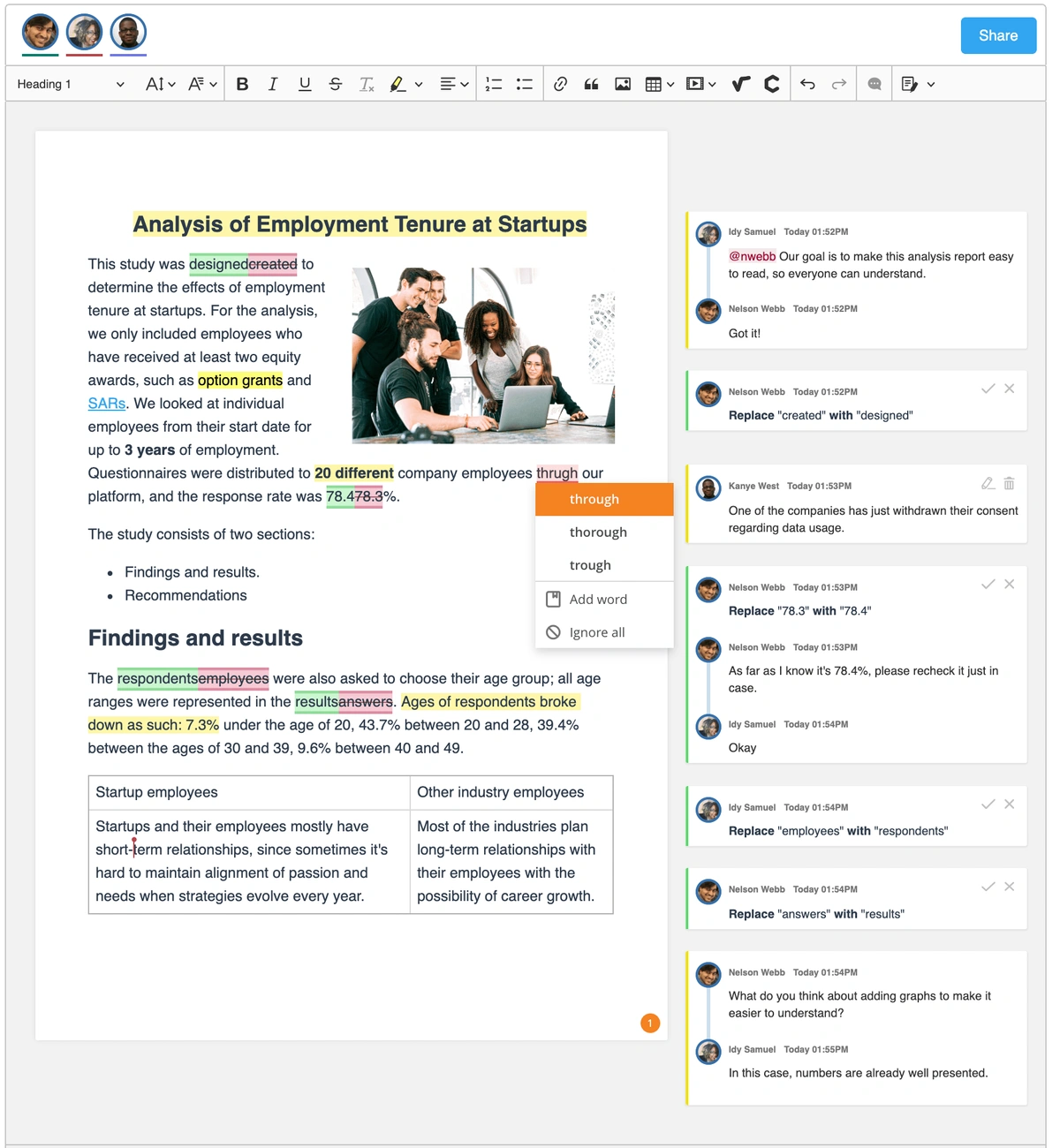Click the Share button
This screenshot has height=1148, width=1060.
coord(998,35)
